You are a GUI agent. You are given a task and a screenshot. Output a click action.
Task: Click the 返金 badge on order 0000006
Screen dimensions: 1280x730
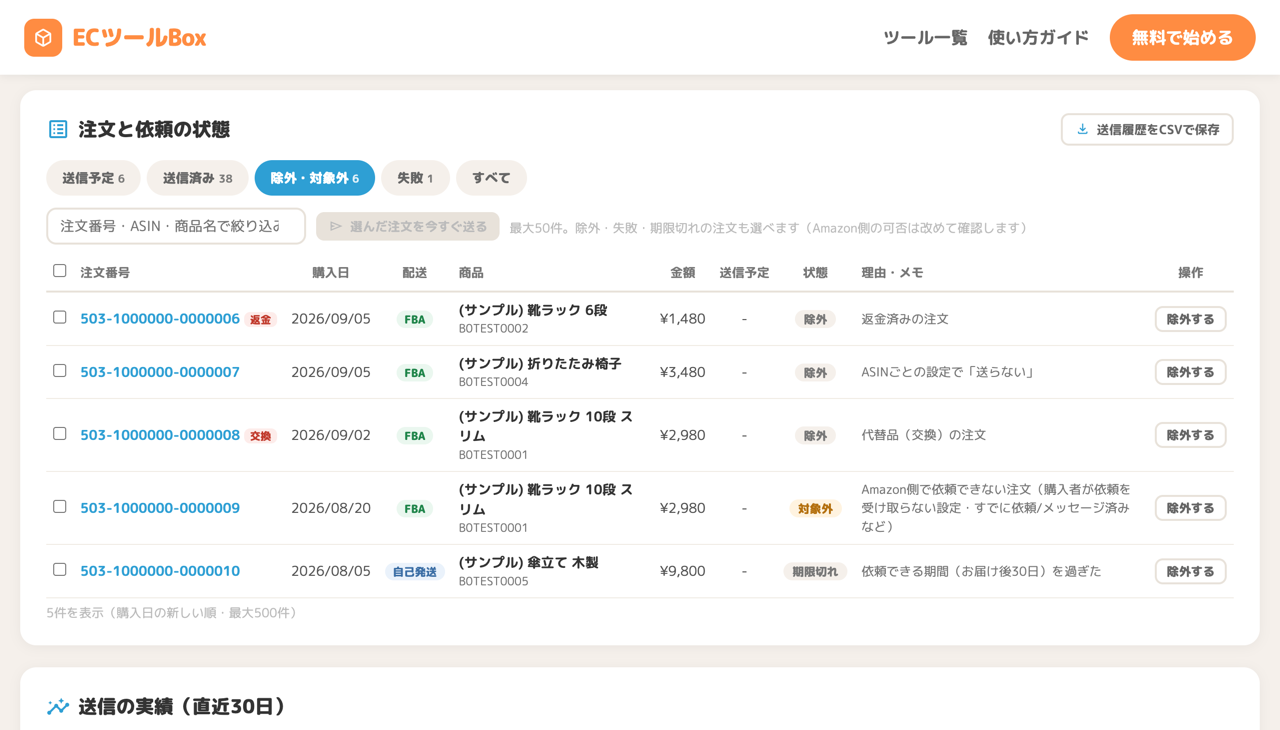click(x=261, y=320)
